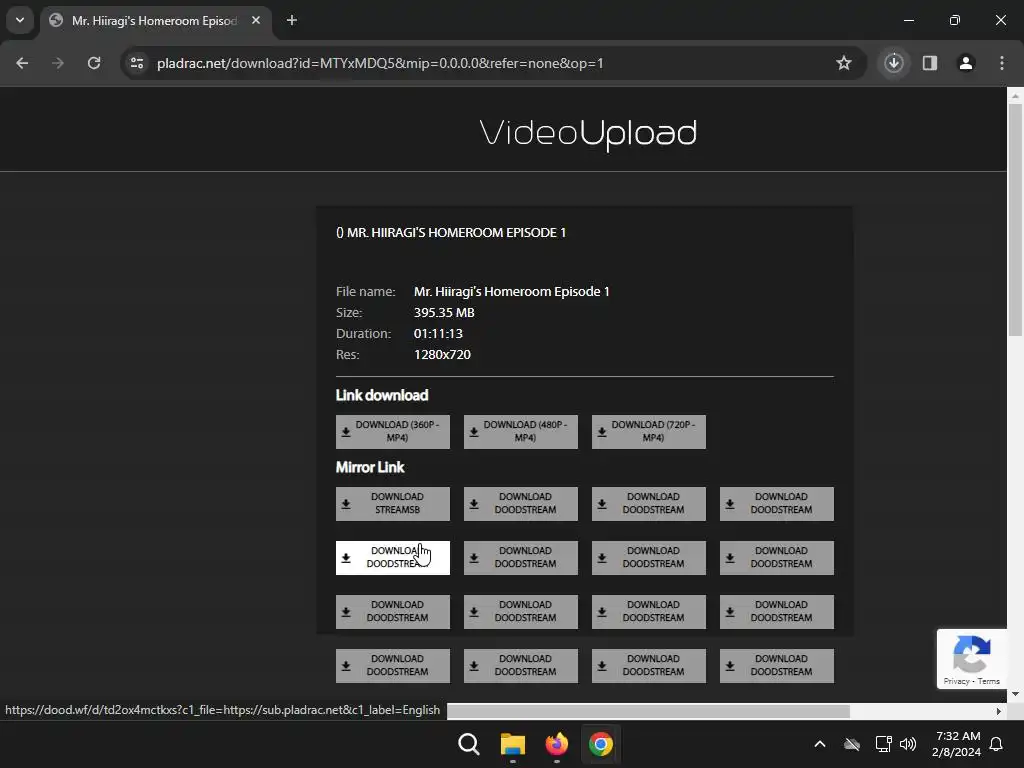Viewport: 1024px width, 768px height.
Task: Click the vertical page scrollbar thumb
Action: [1015, 220]
